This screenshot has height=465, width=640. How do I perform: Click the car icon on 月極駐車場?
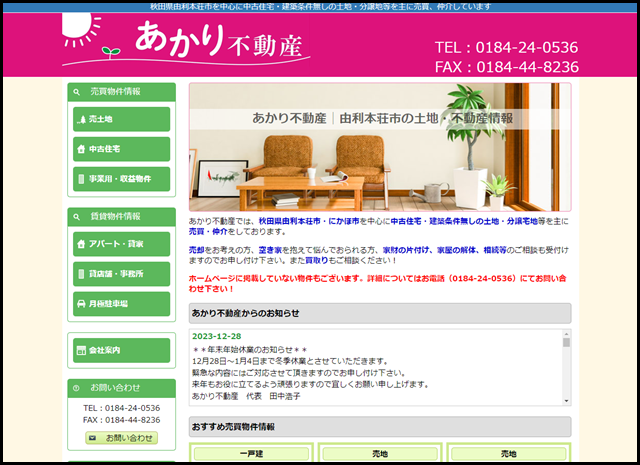click(x=81, y=304)
